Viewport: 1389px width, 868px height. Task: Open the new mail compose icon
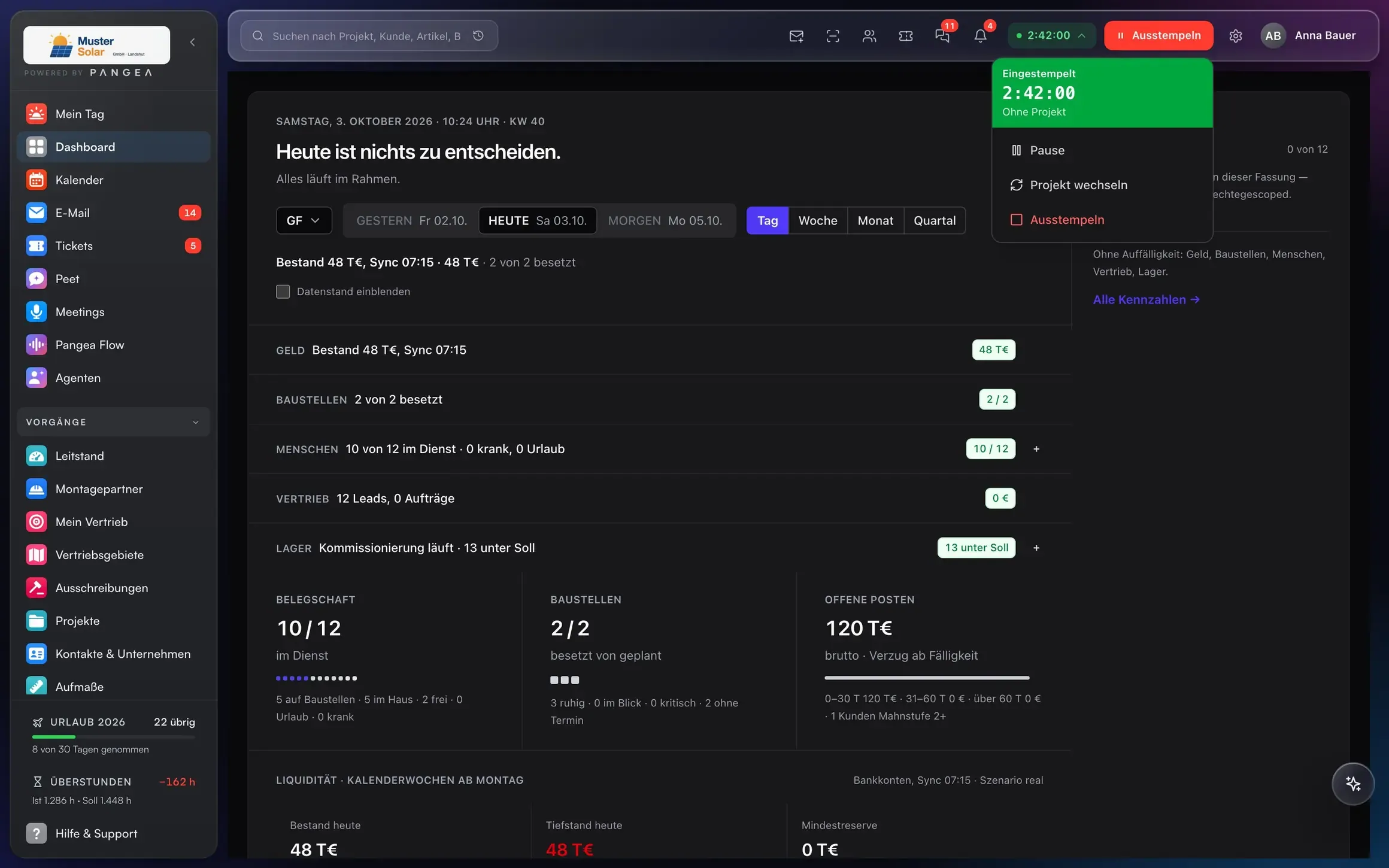(x=796, y=36)
